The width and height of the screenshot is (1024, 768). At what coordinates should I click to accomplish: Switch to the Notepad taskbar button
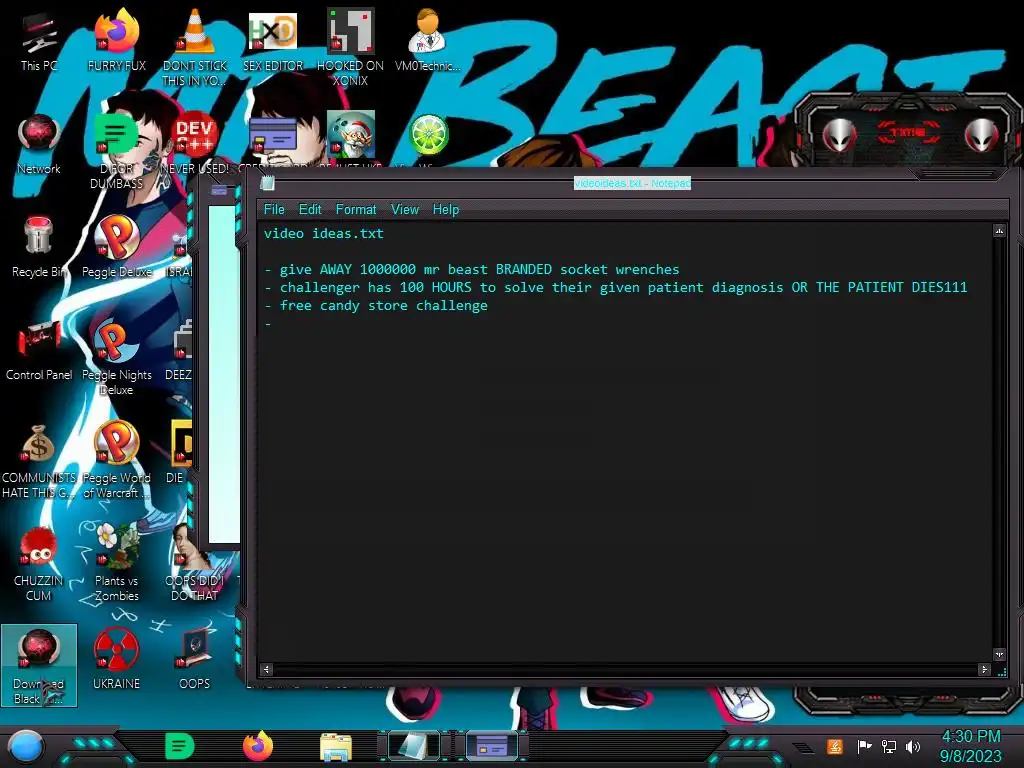[414, 746]
